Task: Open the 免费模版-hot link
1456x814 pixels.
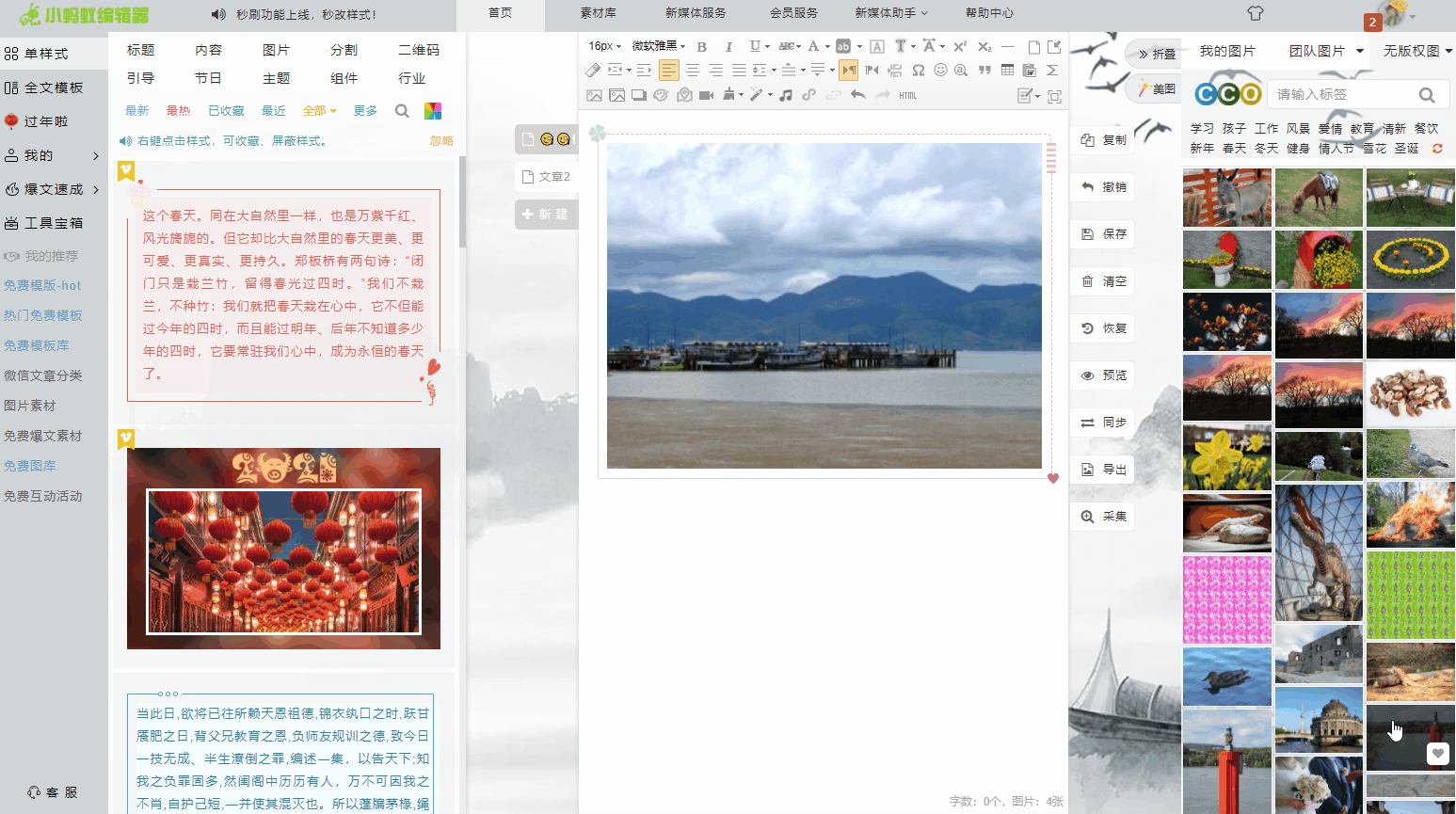Action: [42, 285]
